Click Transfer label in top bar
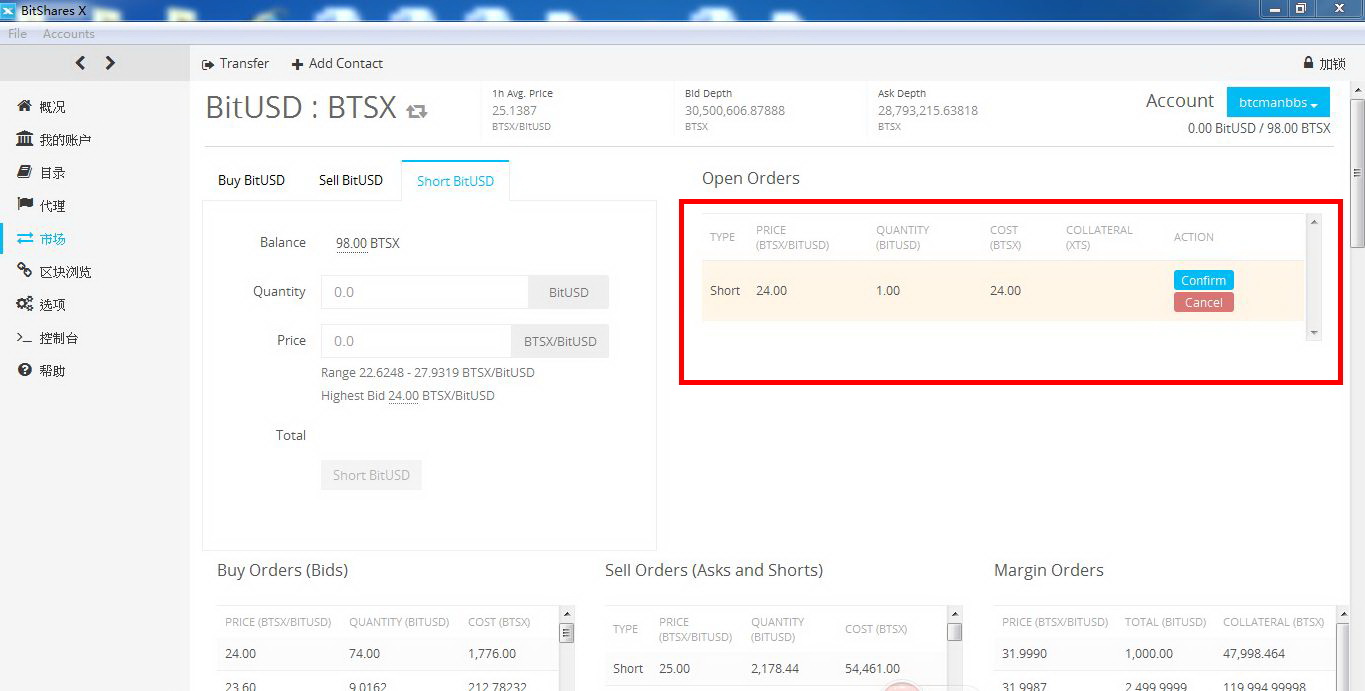The height and width of the screenshot is (691, 1365). [x=244, y=63]
